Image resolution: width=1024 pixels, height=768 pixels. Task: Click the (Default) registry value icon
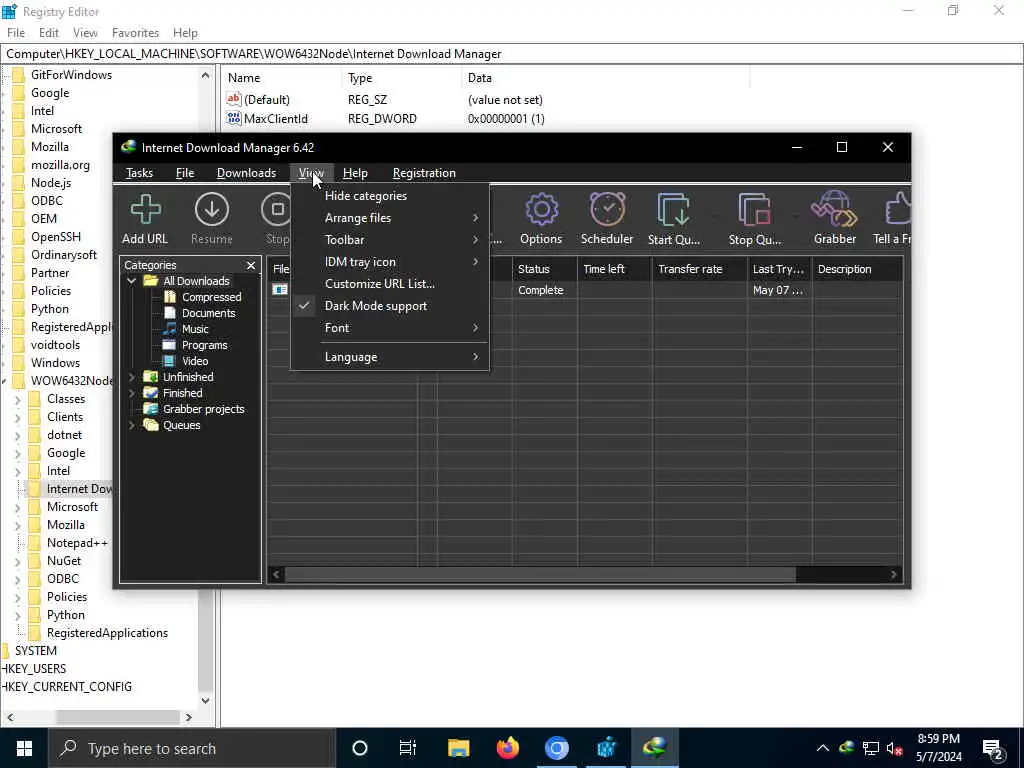click(234, 99)
